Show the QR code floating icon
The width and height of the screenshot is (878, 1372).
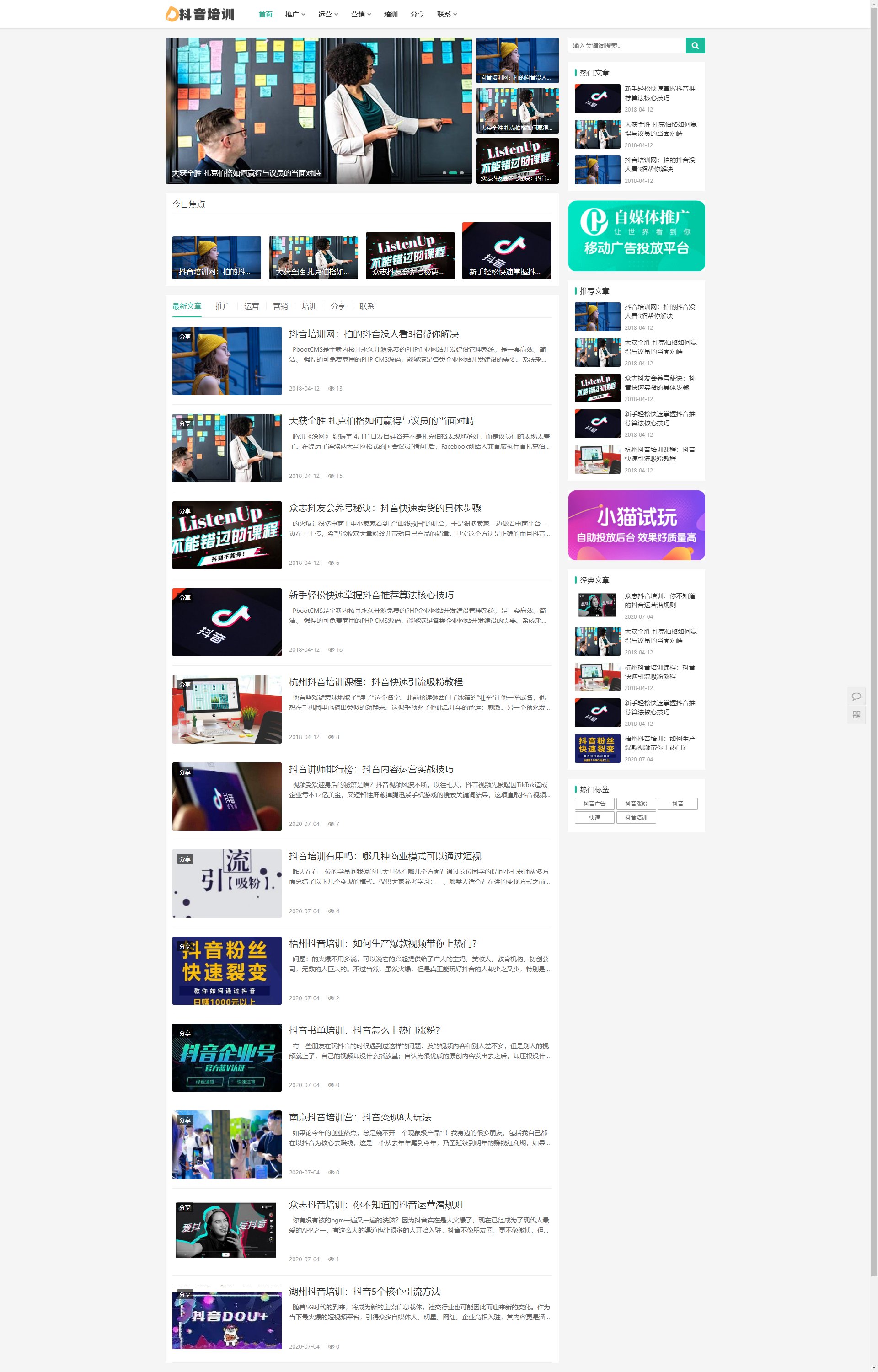(x=856, y=715)
